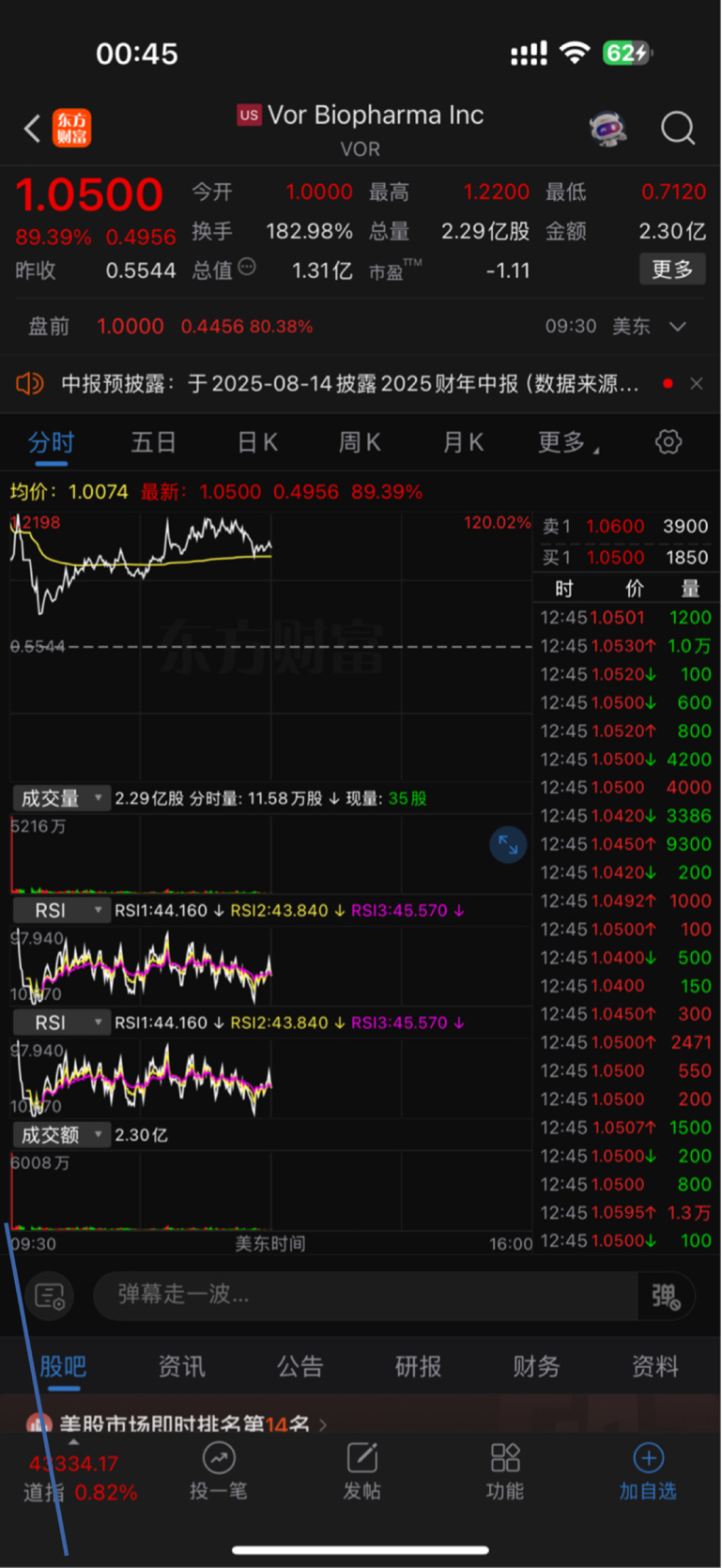
Task: Tap the big 1.0500 current price
Action: click(89, 195)
